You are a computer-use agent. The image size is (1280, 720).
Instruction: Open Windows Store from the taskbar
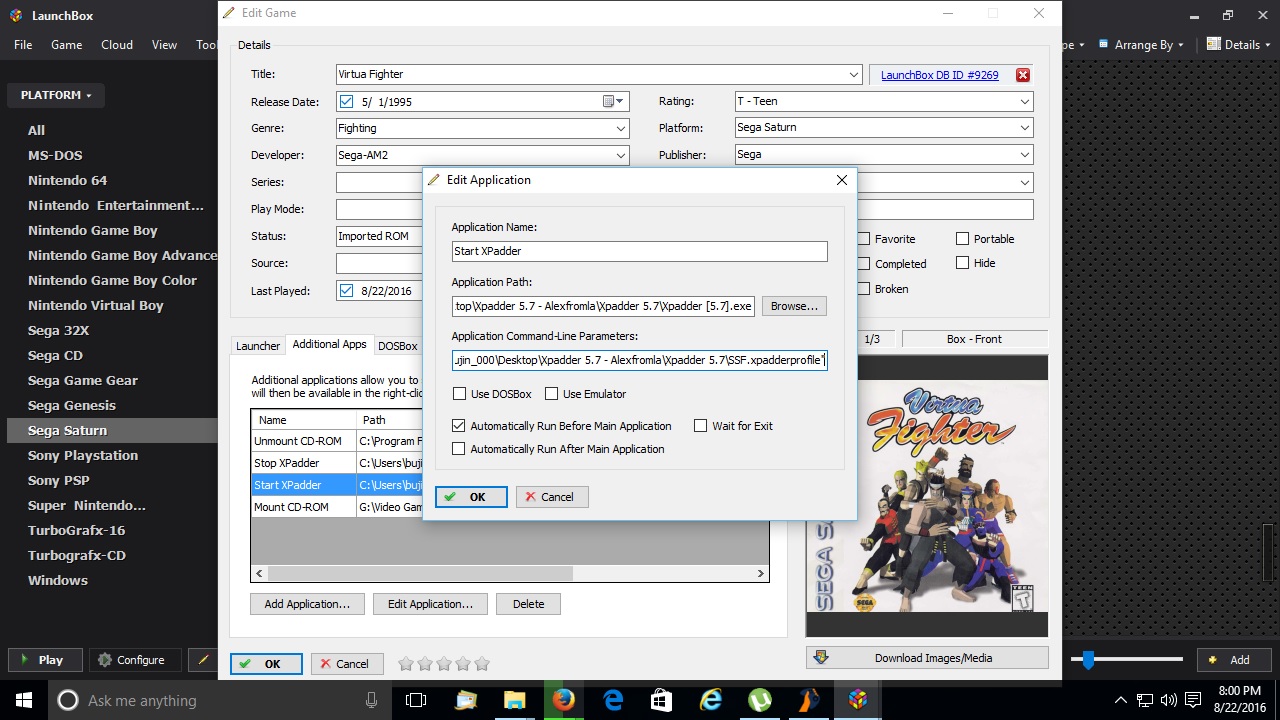[661, 700]
